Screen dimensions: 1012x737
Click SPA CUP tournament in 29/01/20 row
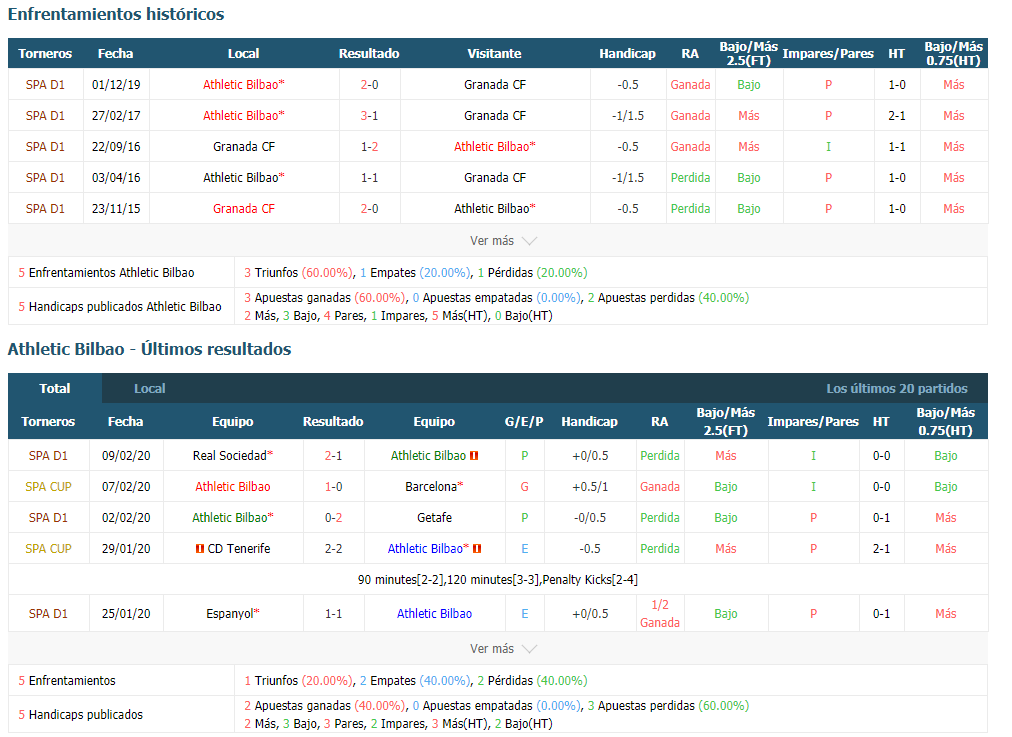(48, 549)
